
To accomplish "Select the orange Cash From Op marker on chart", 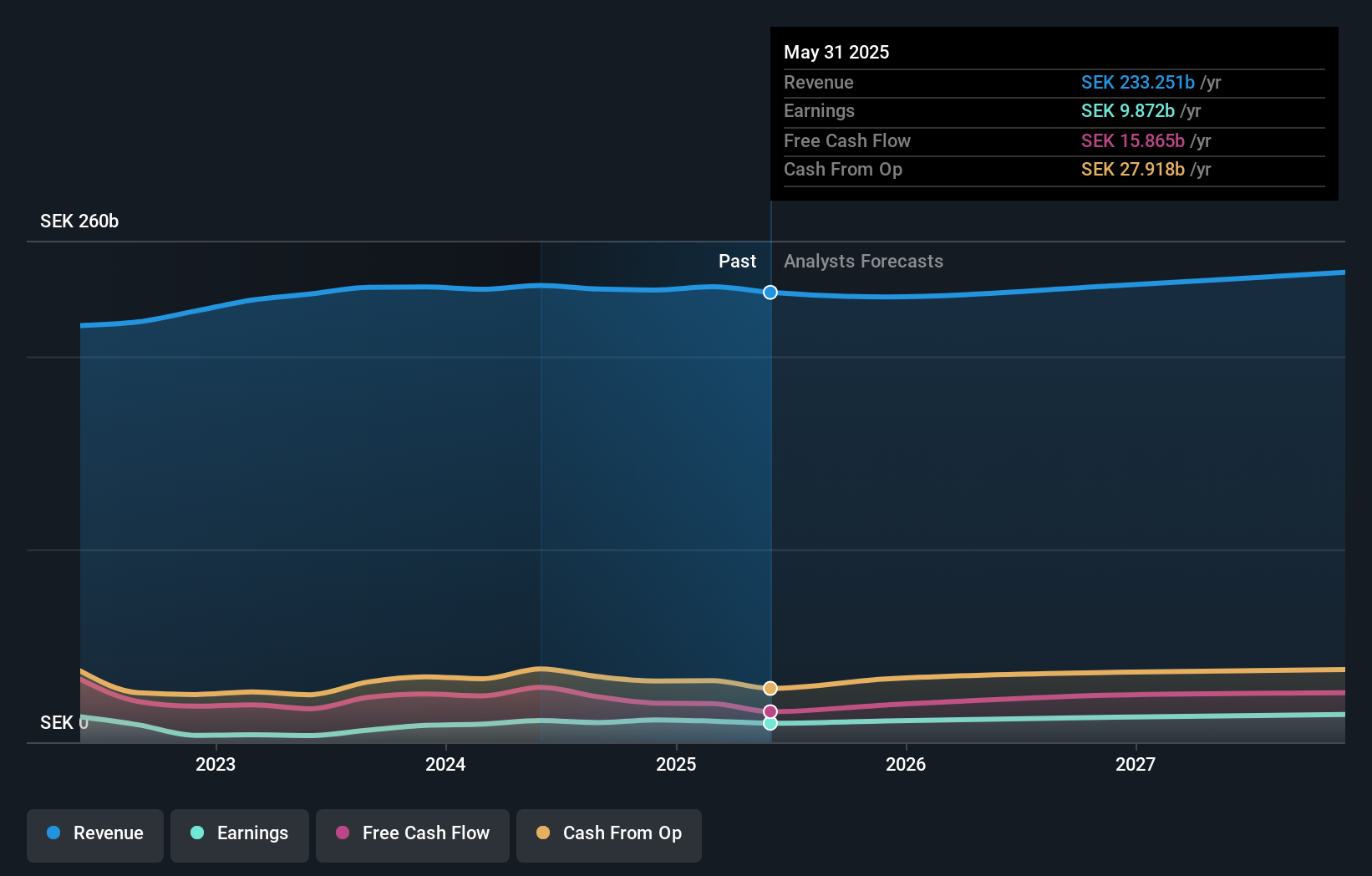I will [770, 688].
